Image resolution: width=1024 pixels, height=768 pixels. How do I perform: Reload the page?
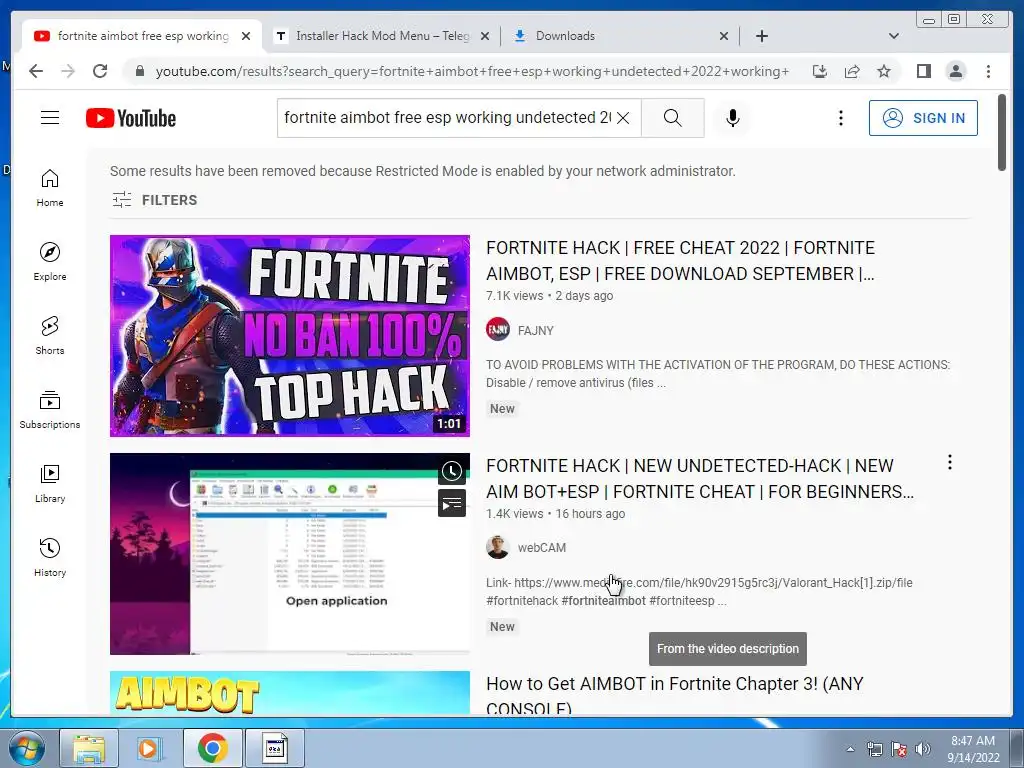(x=100, y=71)
